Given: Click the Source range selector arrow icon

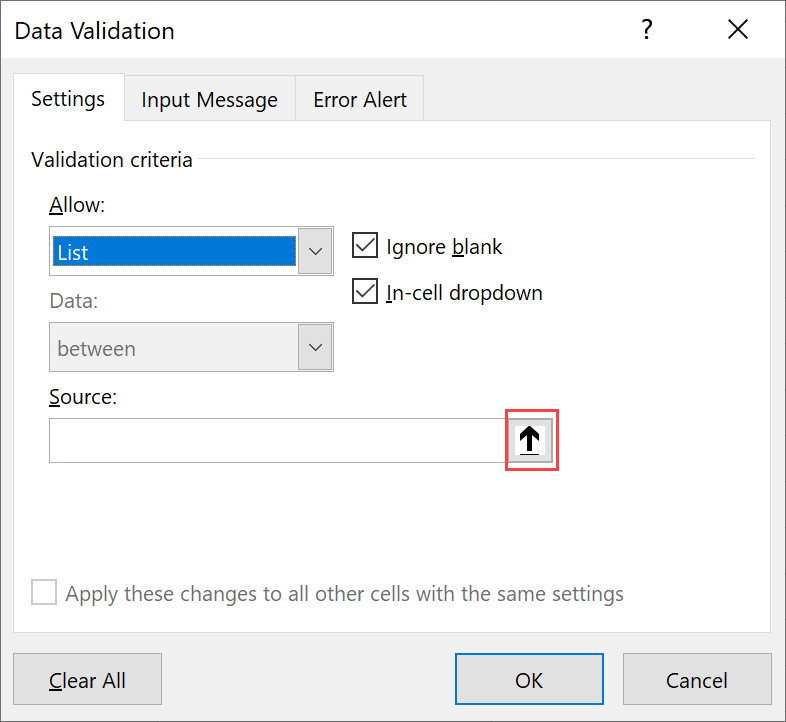Looking at the screenshot, I should point(530,440).
